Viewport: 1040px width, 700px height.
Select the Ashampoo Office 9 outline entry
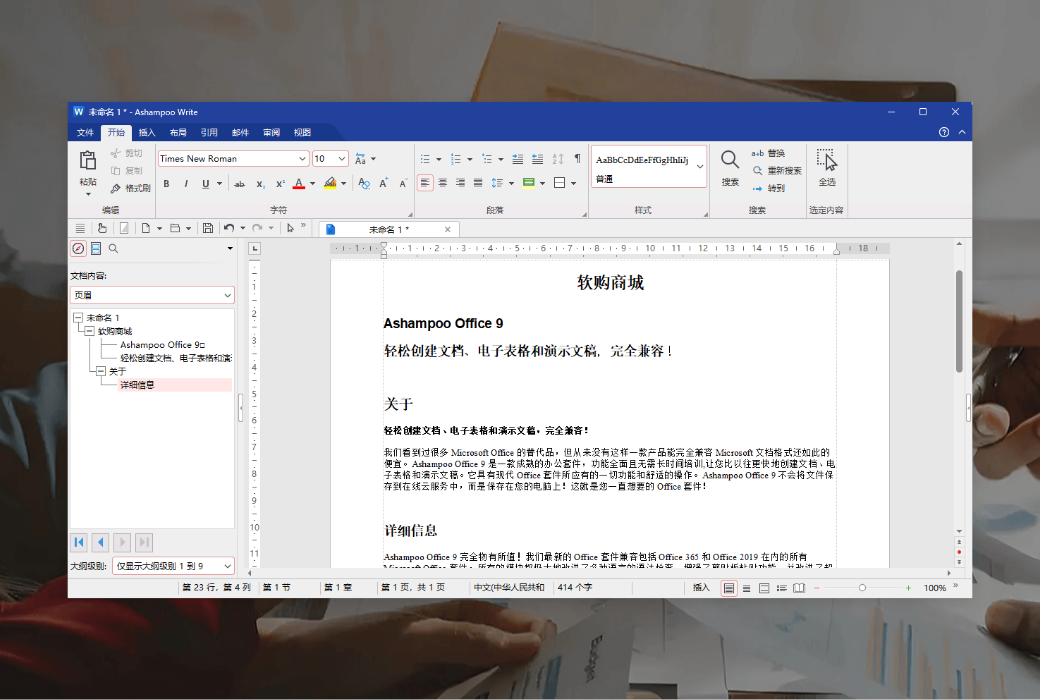tap(162, 345)
